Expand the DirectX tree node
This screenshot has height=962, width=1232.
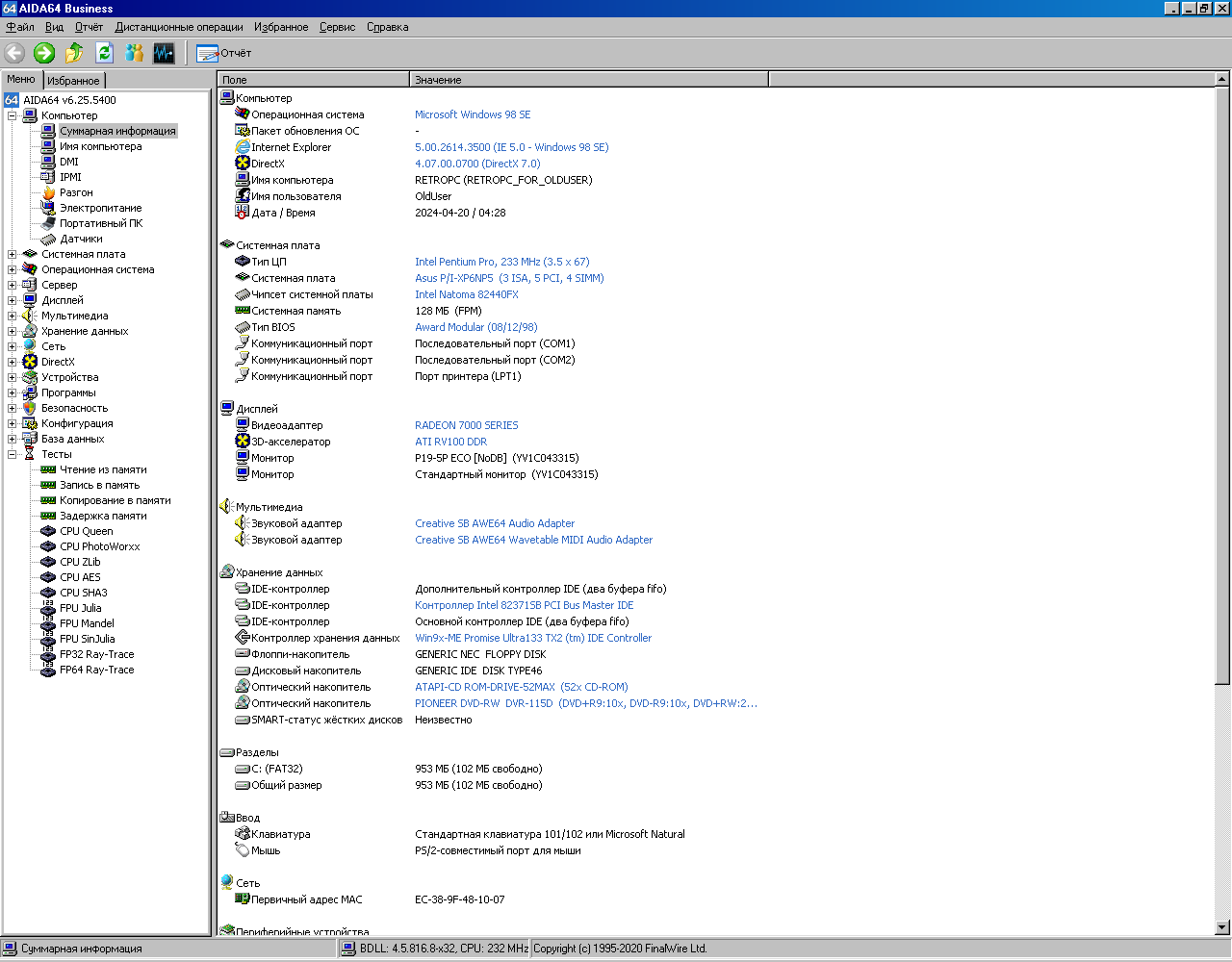(x=13, y=362)
